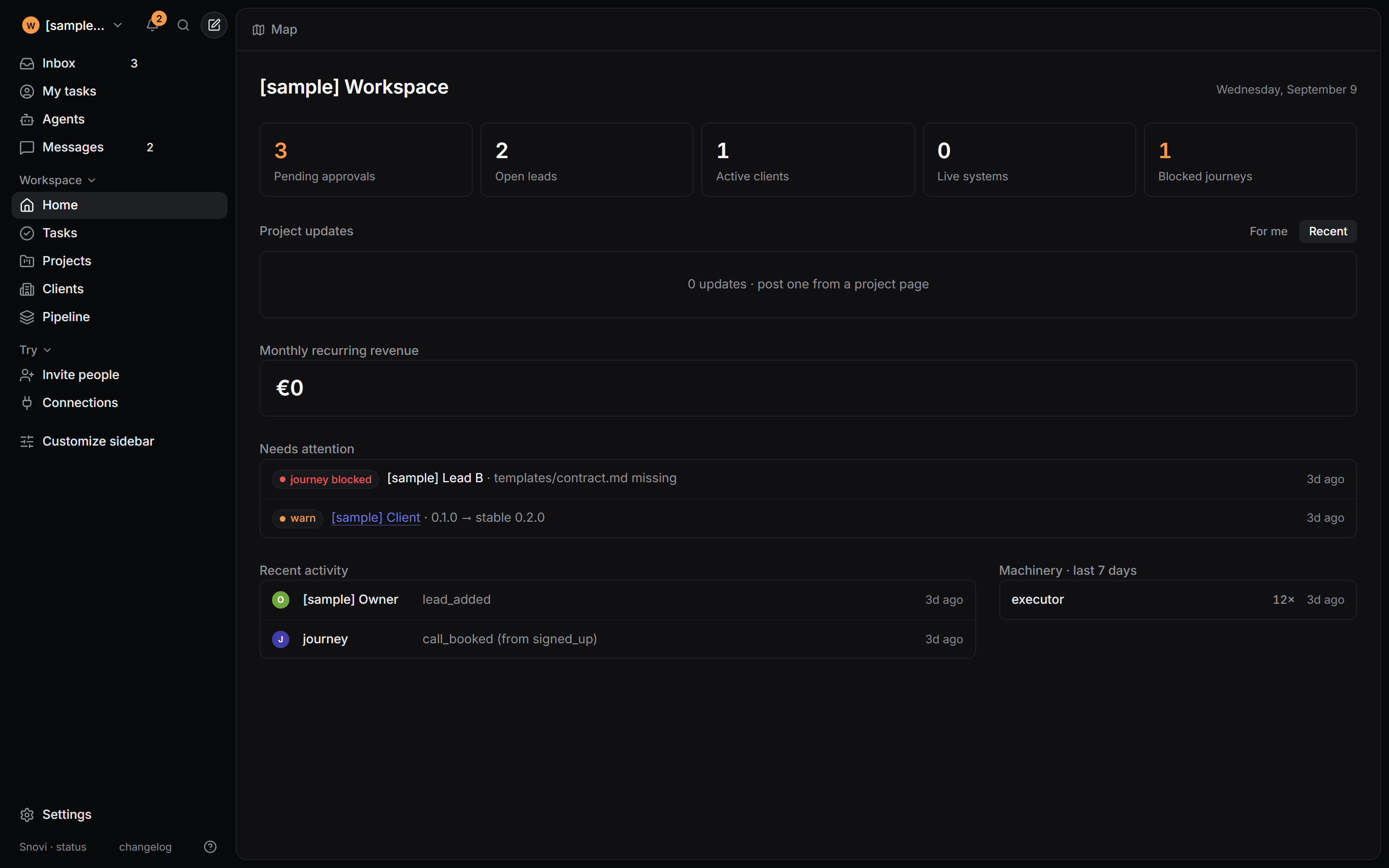Screen dimensions: 1389x868
Task: Click the €0 revenue value
Action: click(x=290, y=388)
